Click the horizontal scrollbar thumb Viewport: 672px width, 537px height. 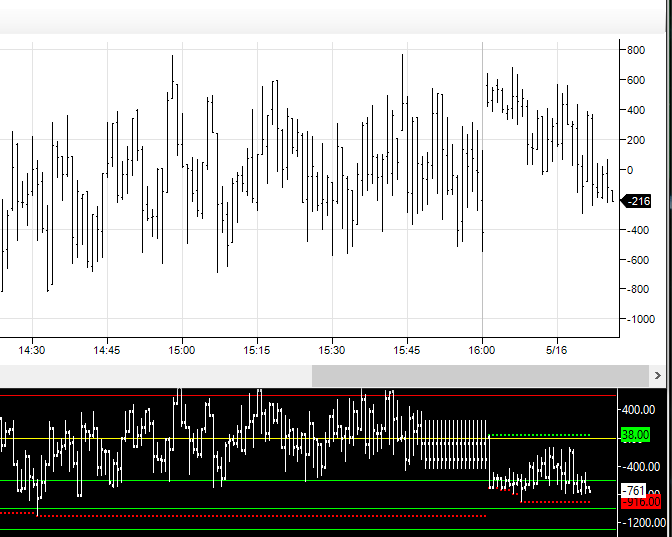tap(480, 375)
